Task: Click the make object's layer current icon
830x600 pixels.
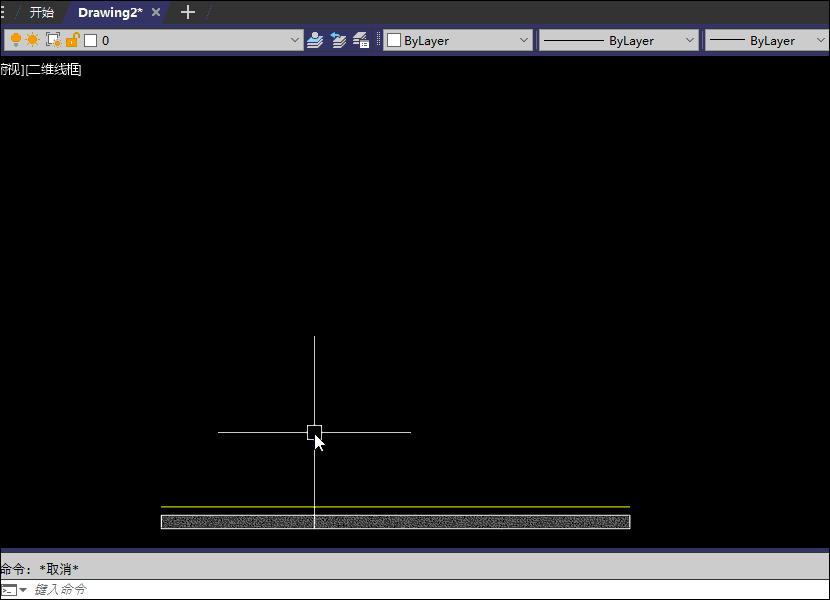Action: click(x=315, y=40)
